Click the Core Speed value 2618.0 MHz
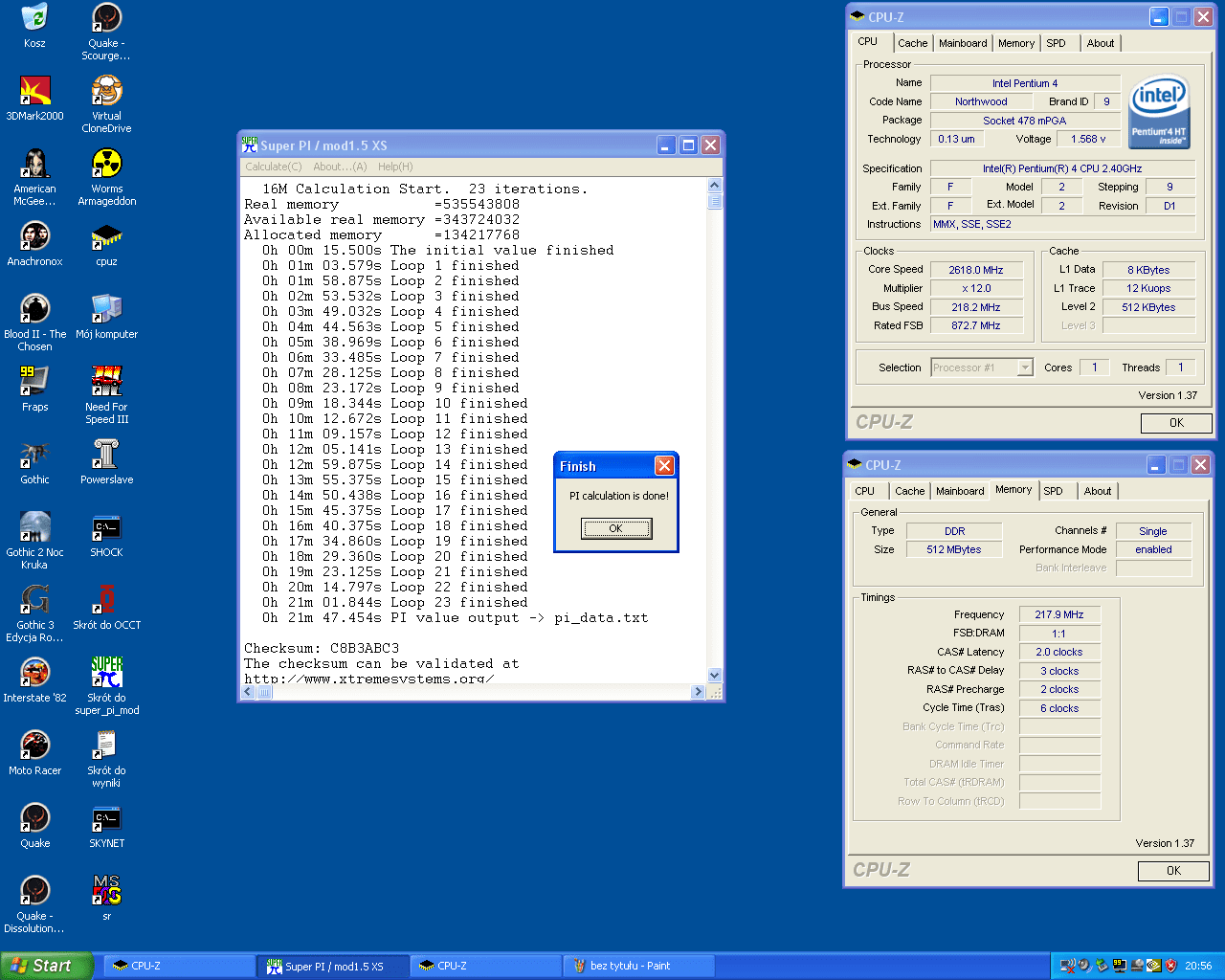The width and height of the screenshot is (1225, 980). coord(976,270)
